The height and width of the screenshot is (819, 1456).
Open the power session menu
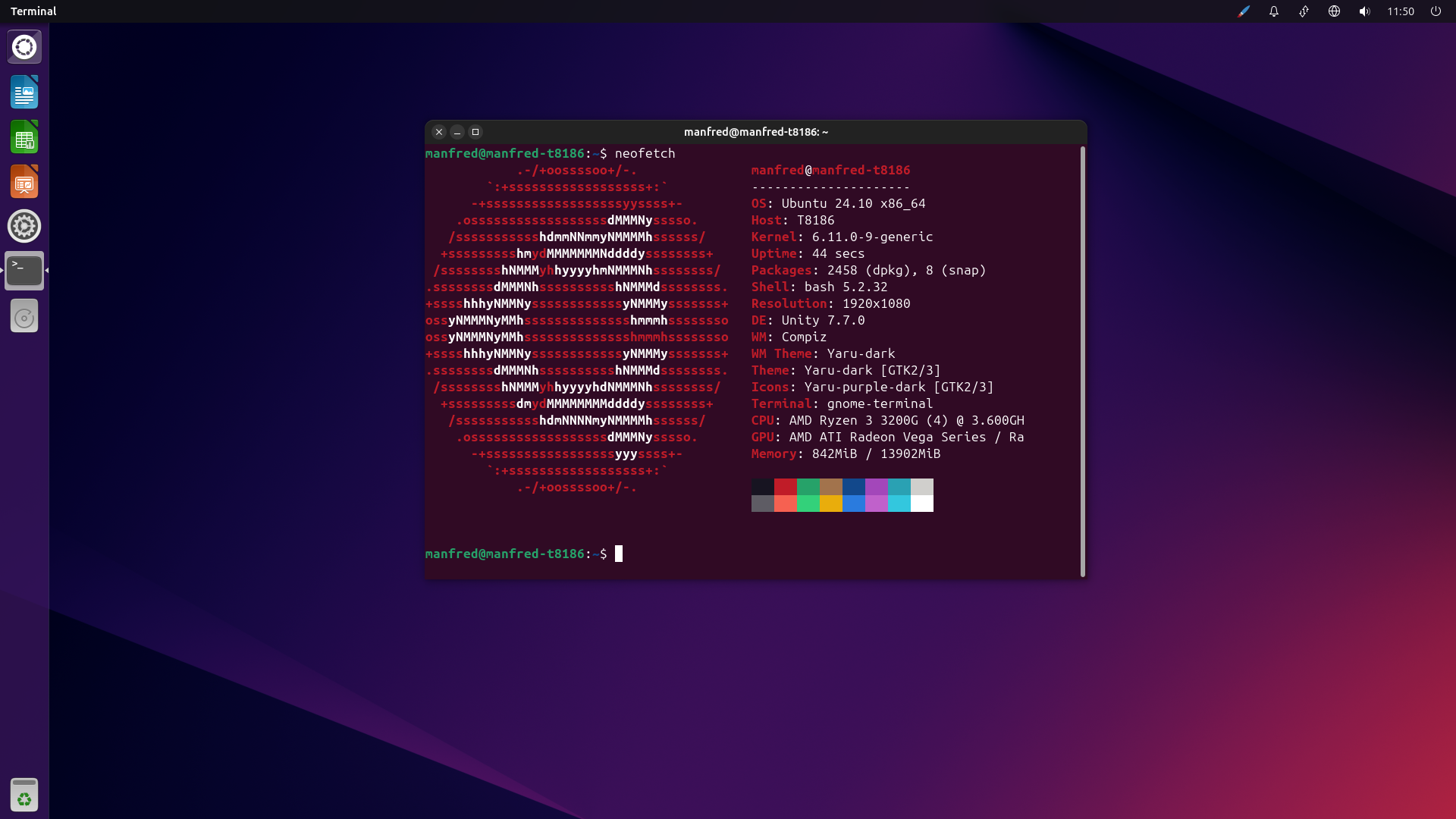[x=1436, y=11]
